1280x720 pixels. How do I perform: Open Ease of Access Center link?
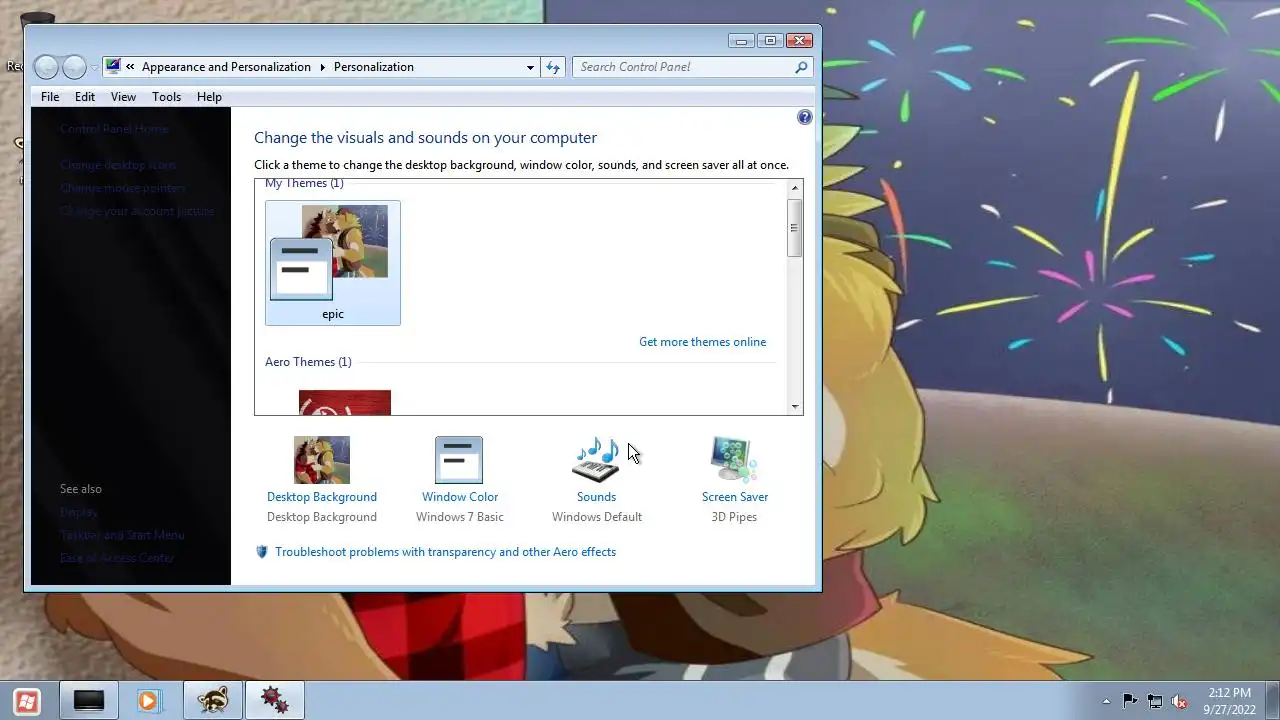[x=117, y=558]
